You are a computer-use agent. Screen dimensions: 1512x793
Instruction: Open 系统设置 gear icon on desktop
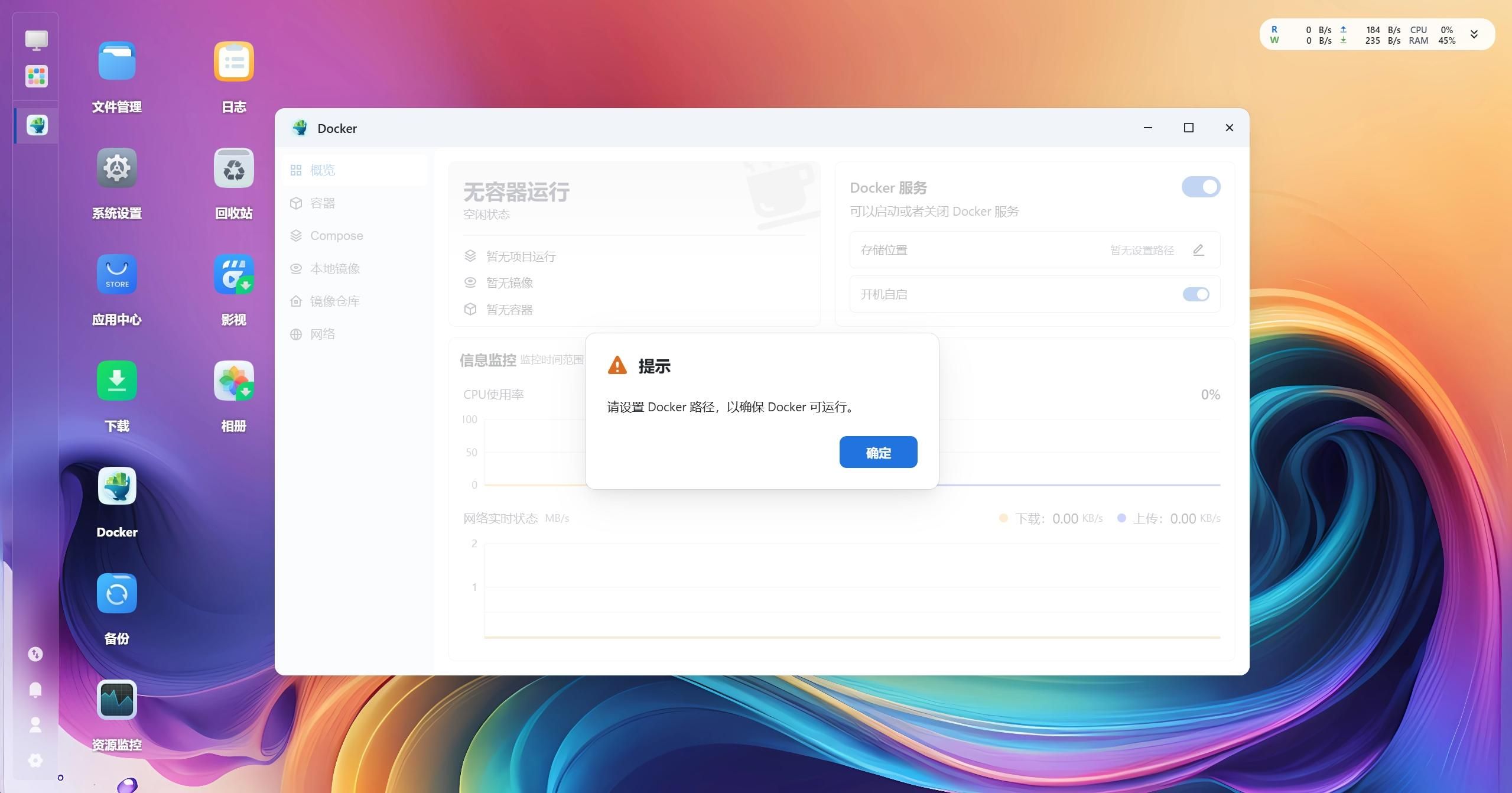tap(116, 168)
